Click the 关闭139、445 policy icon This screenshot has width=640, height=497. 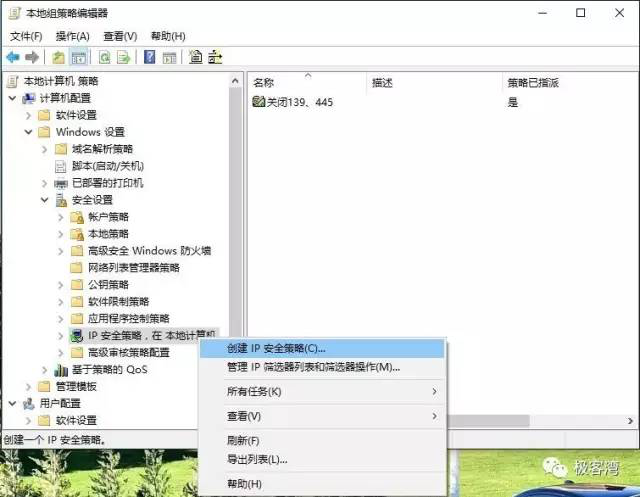(259, 102)
